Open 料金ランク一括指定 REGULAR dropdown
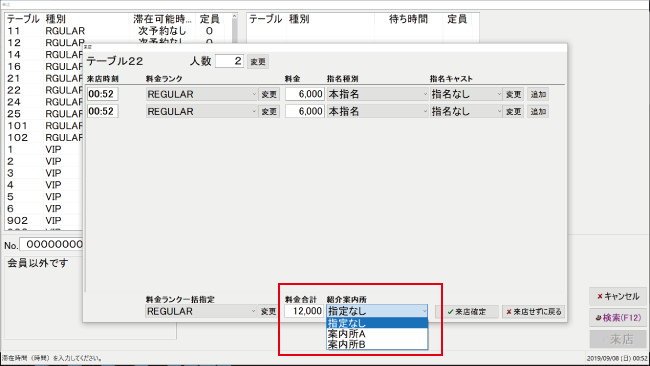 [x=201, y=311]
